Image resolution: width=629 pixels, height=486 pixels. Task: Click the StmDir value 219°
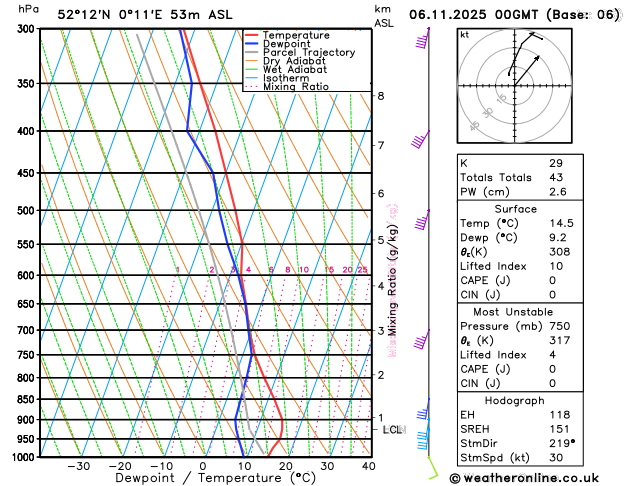click(x=562, y=443)
